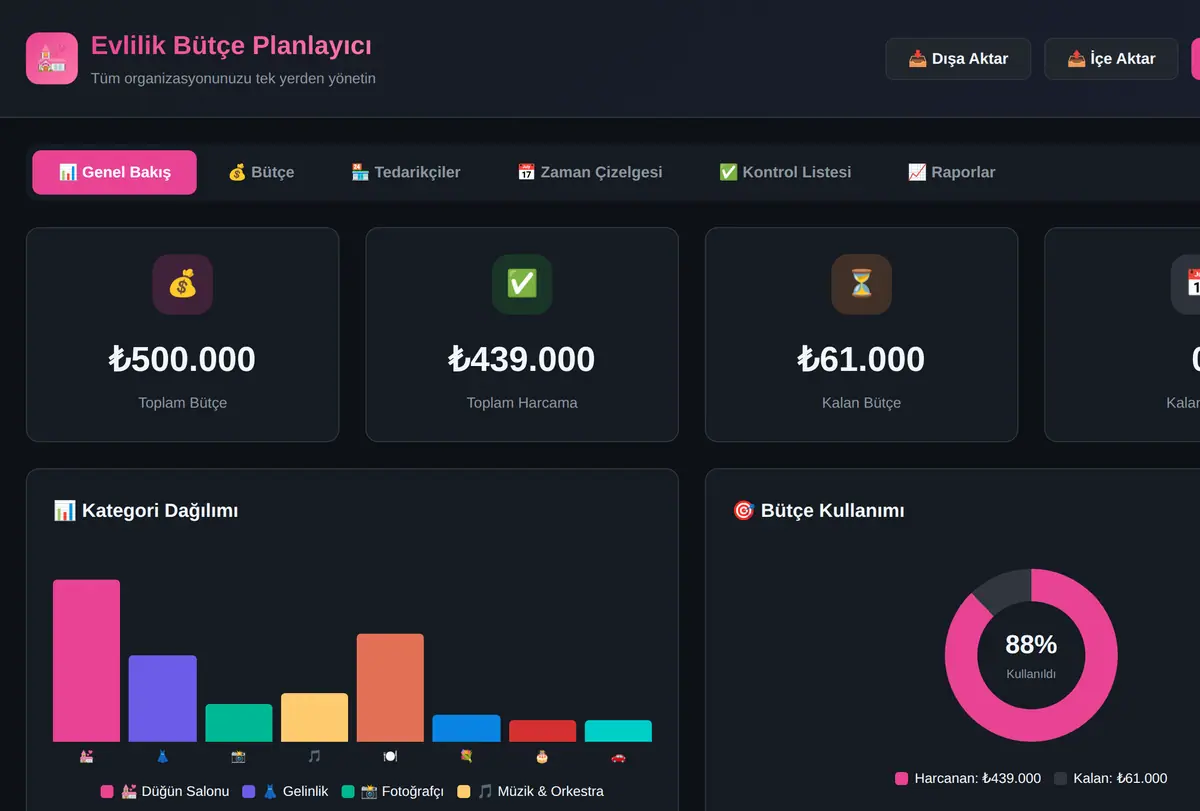Click the Toplam Bütçe label

pos(182,403)
